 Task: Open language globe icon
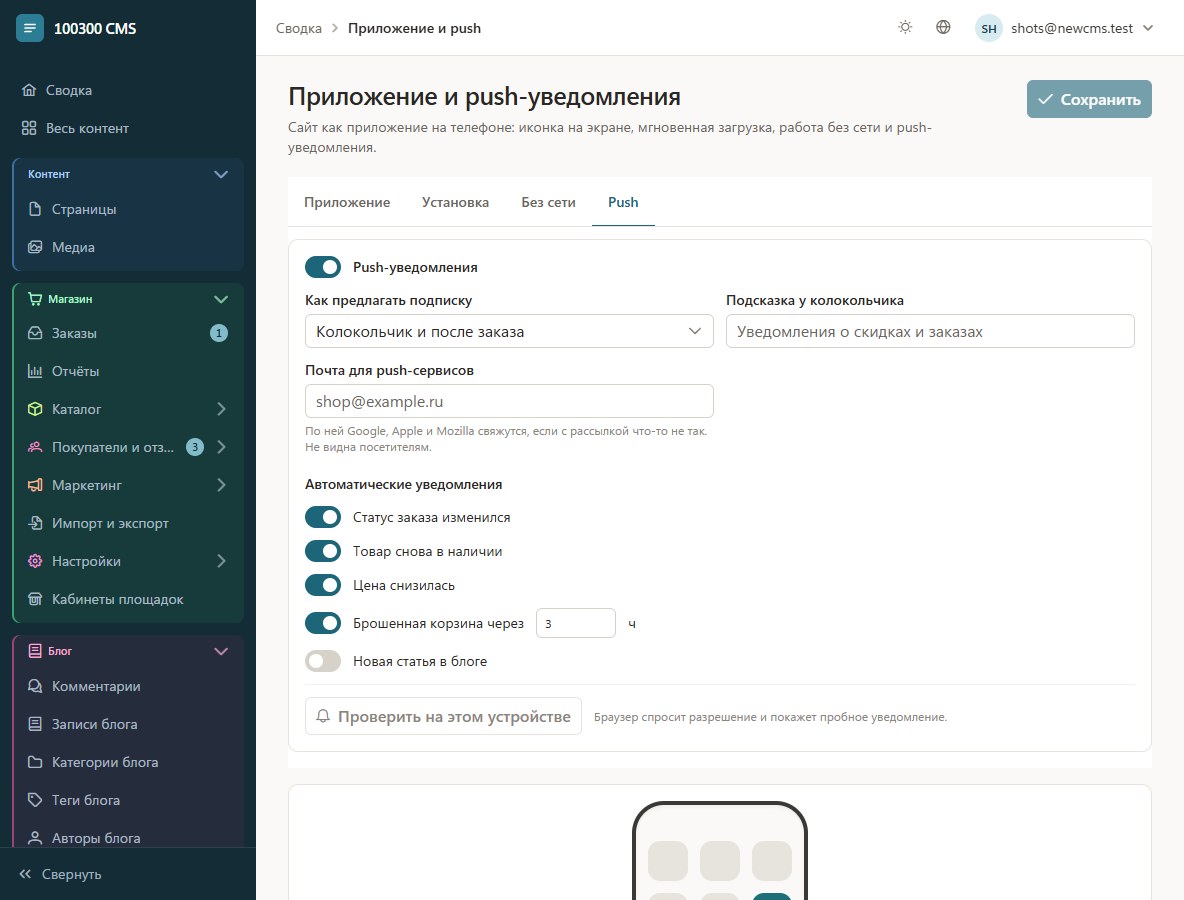tap(942, 27)
